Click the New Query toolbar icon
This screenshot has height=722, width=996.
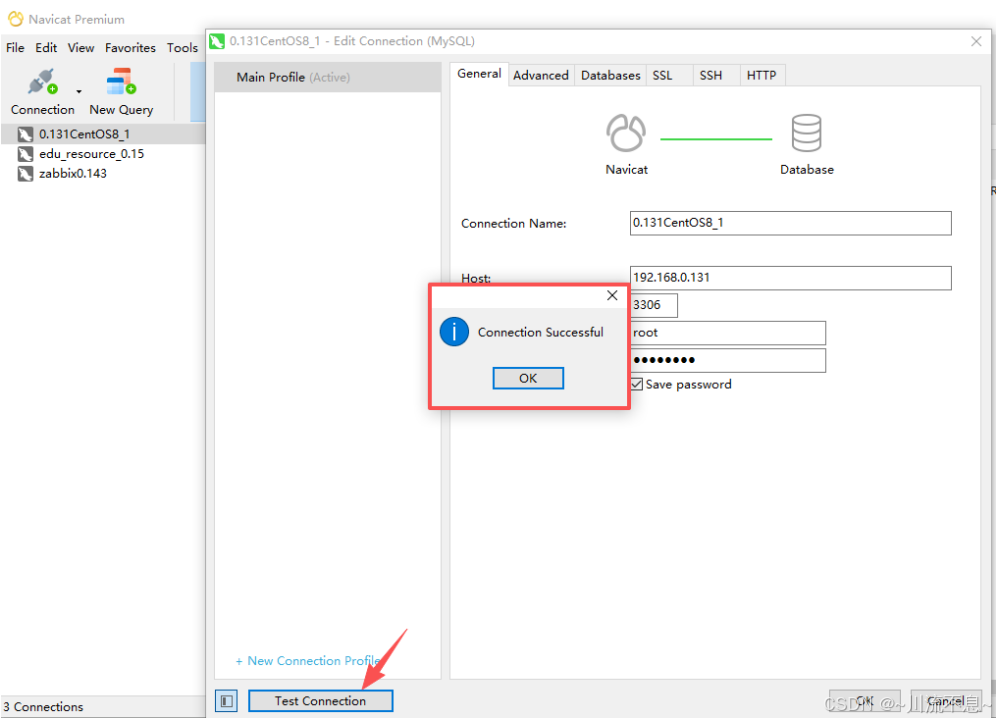pos(121,82)
